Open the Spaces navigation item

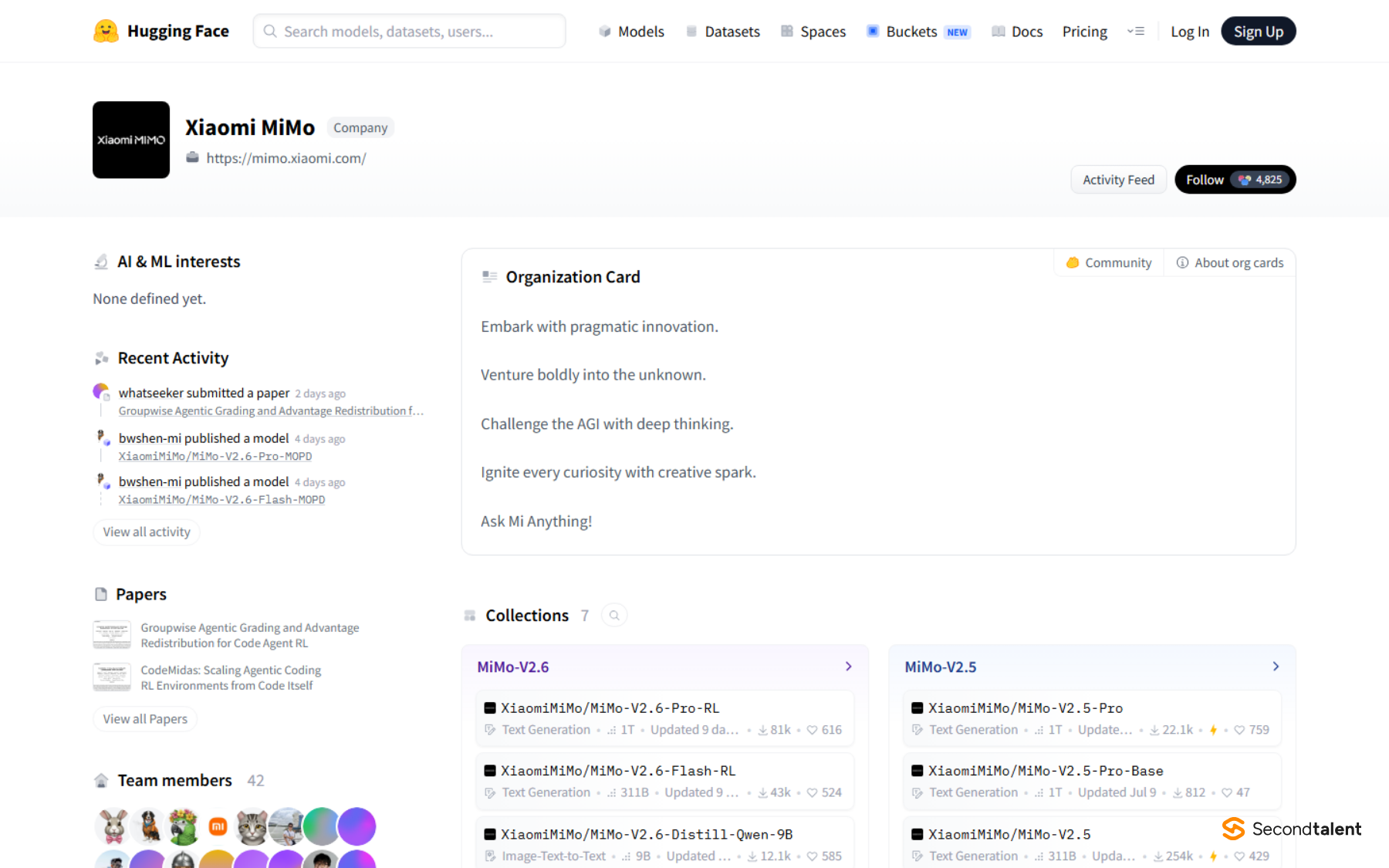[x=813, y=32]
